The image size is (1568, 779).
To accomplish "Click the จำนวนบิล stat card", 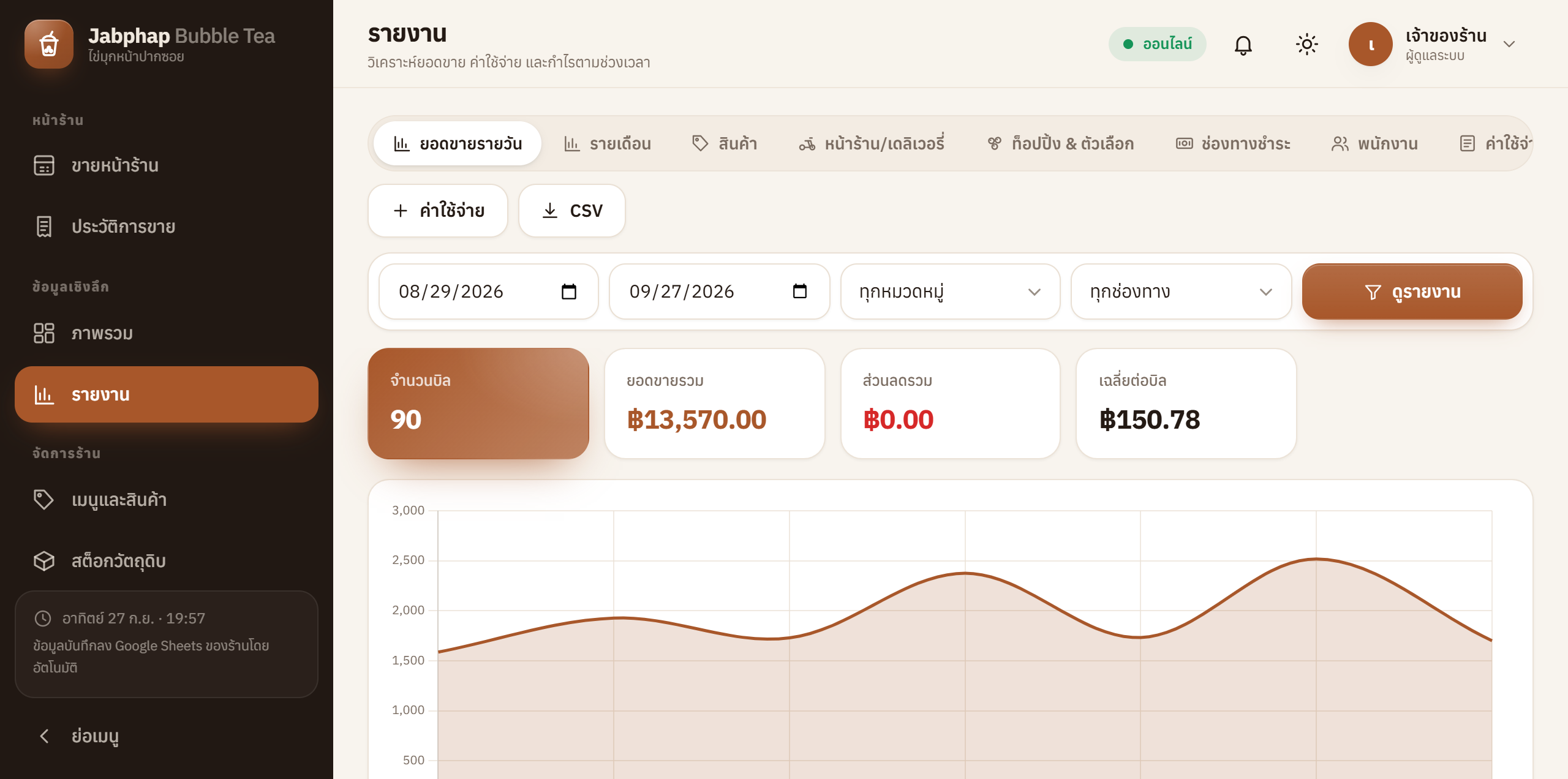I will [x=478, y=404].
